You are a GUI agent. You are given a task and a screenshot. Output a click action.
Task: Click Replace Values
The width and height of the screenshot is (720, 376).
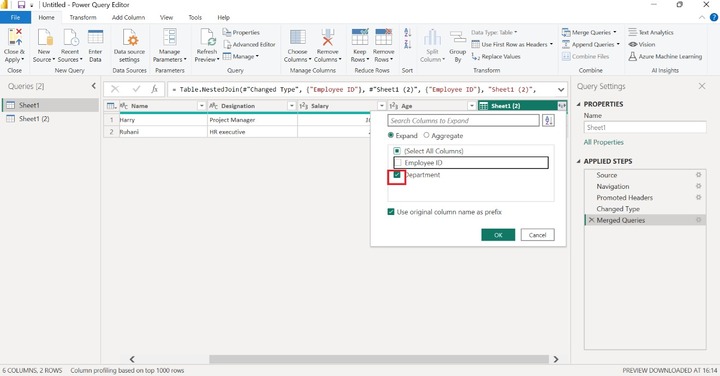tap(496, 56)
